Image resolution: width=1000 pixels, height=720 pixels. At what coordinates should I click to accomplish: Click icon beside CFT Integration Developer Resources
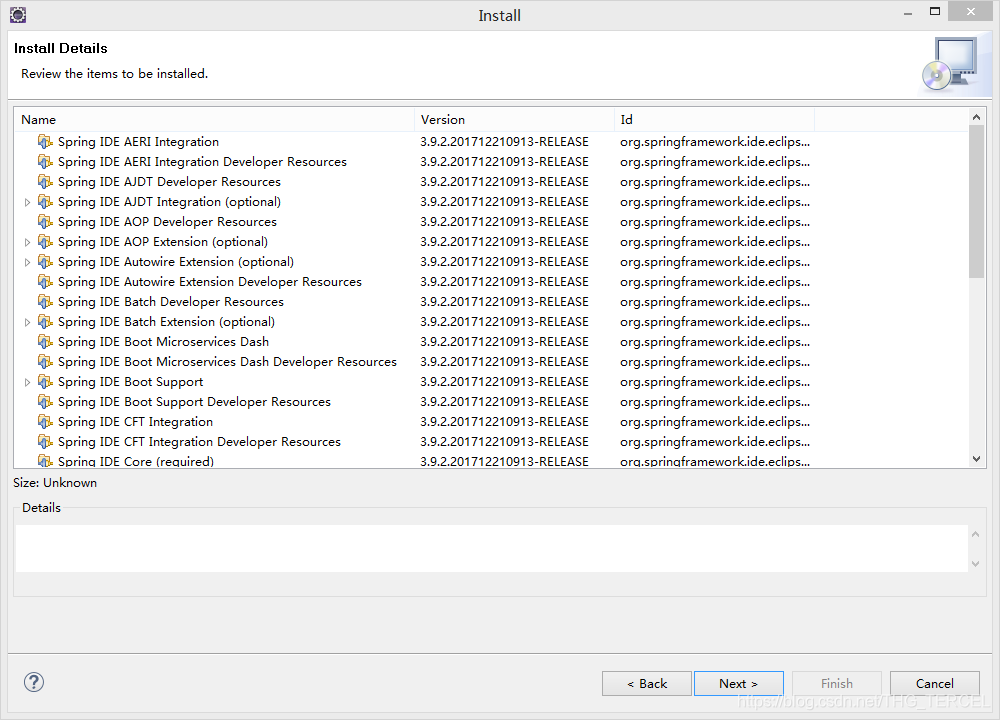45,441
